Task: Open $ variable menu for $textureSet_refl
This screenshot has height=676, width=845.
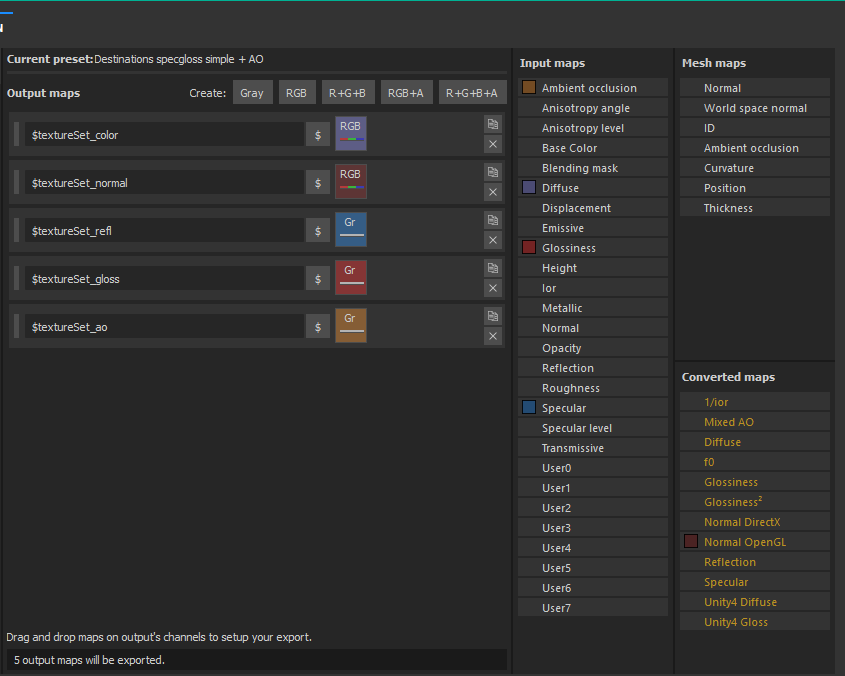Action: tap(318, 230)
